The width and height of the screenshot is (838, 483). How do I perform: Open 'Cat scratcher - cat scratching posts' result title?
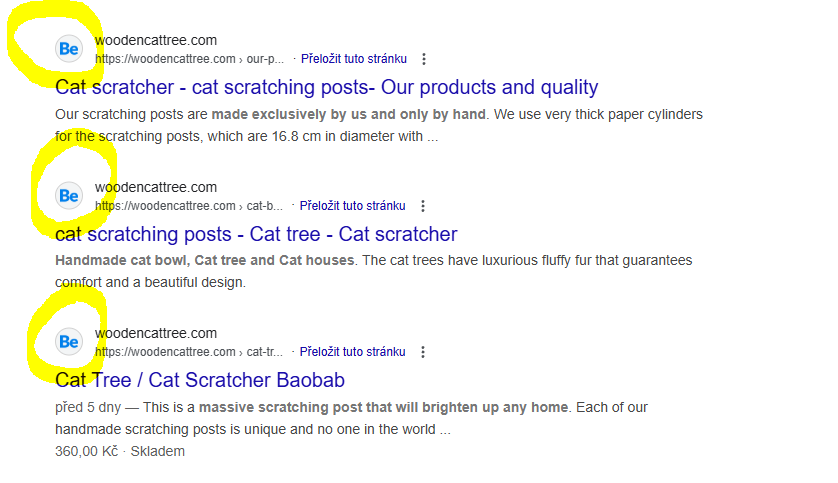(326, 87)
